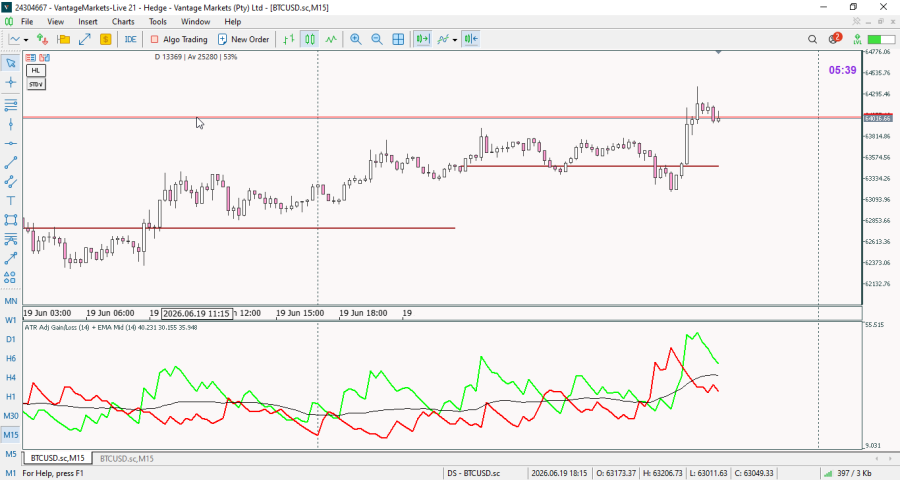Open the Market Watch arrows icon
900x480 pixels.
pos(42,39)
